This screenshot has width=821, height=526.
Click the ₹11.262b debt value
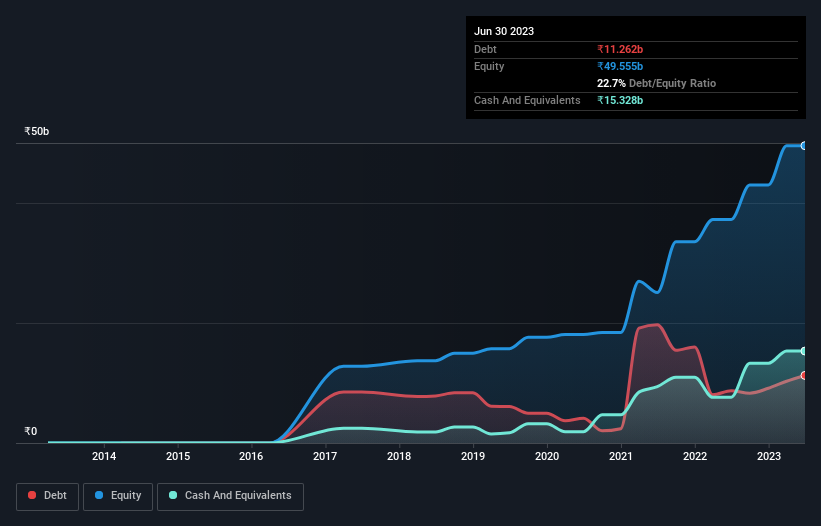[620, 49]
